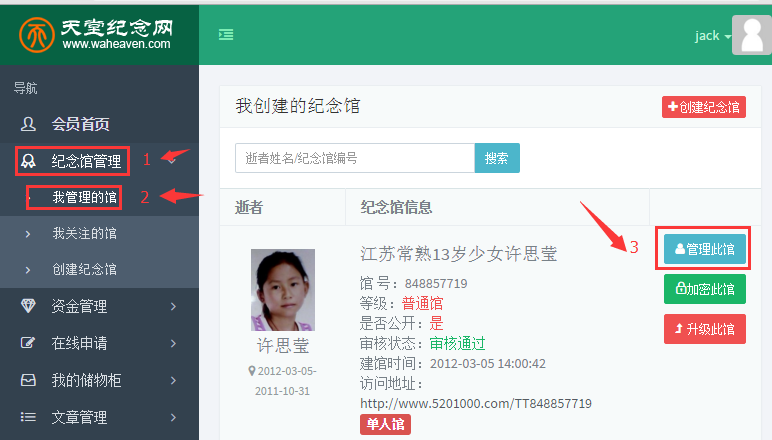Click the 资金管理 diamond icon
This screenshot has width=772, height=440.
(29, 306)
